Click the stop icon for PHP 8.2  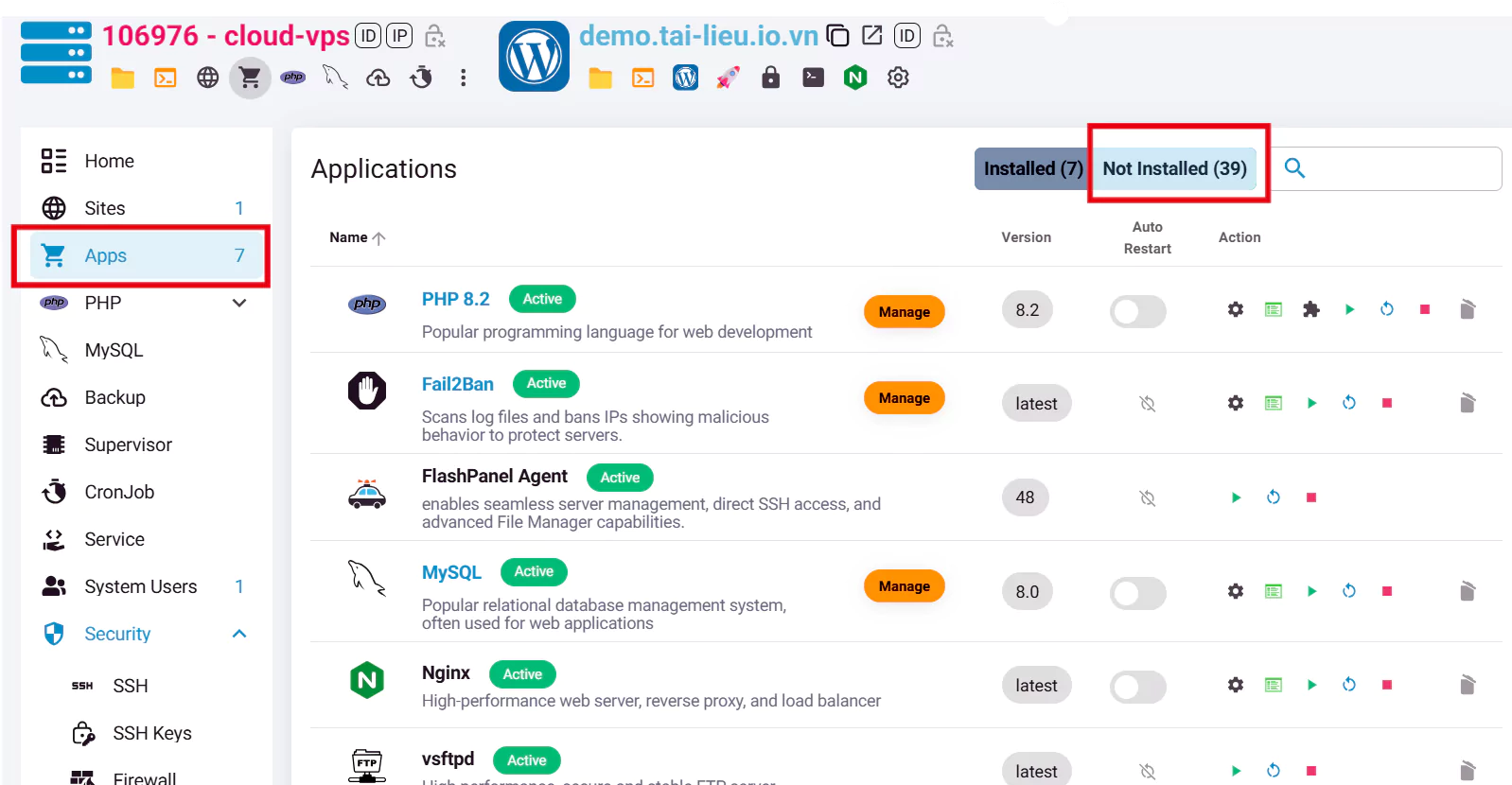coord(1424,309)
